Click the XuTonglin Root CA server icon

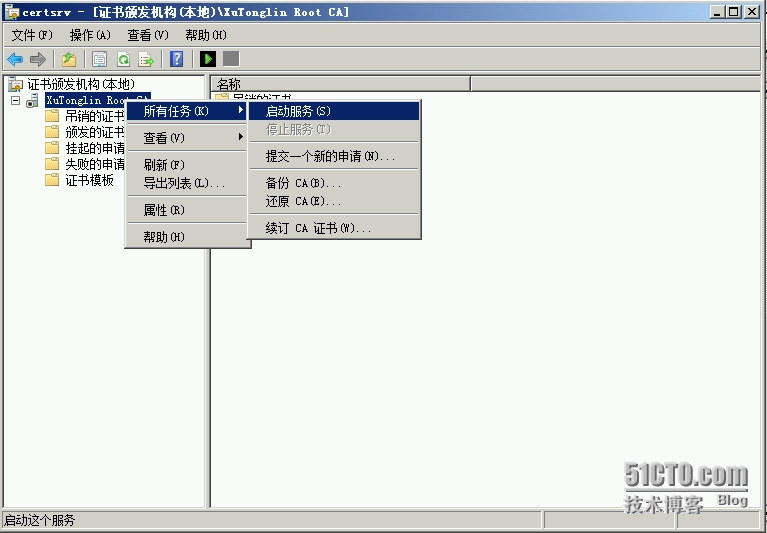[32, 101]
